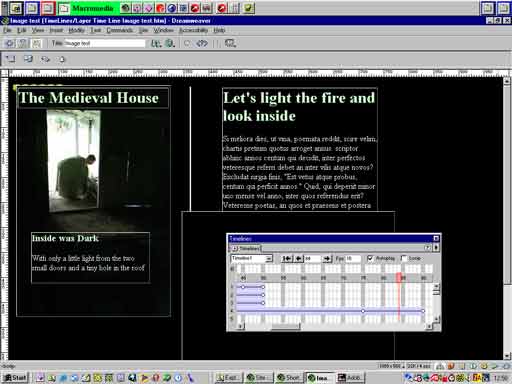Select end keyframe of channel 2 bar
This screenshot has width=512, height=384.
tap(263, 295)
